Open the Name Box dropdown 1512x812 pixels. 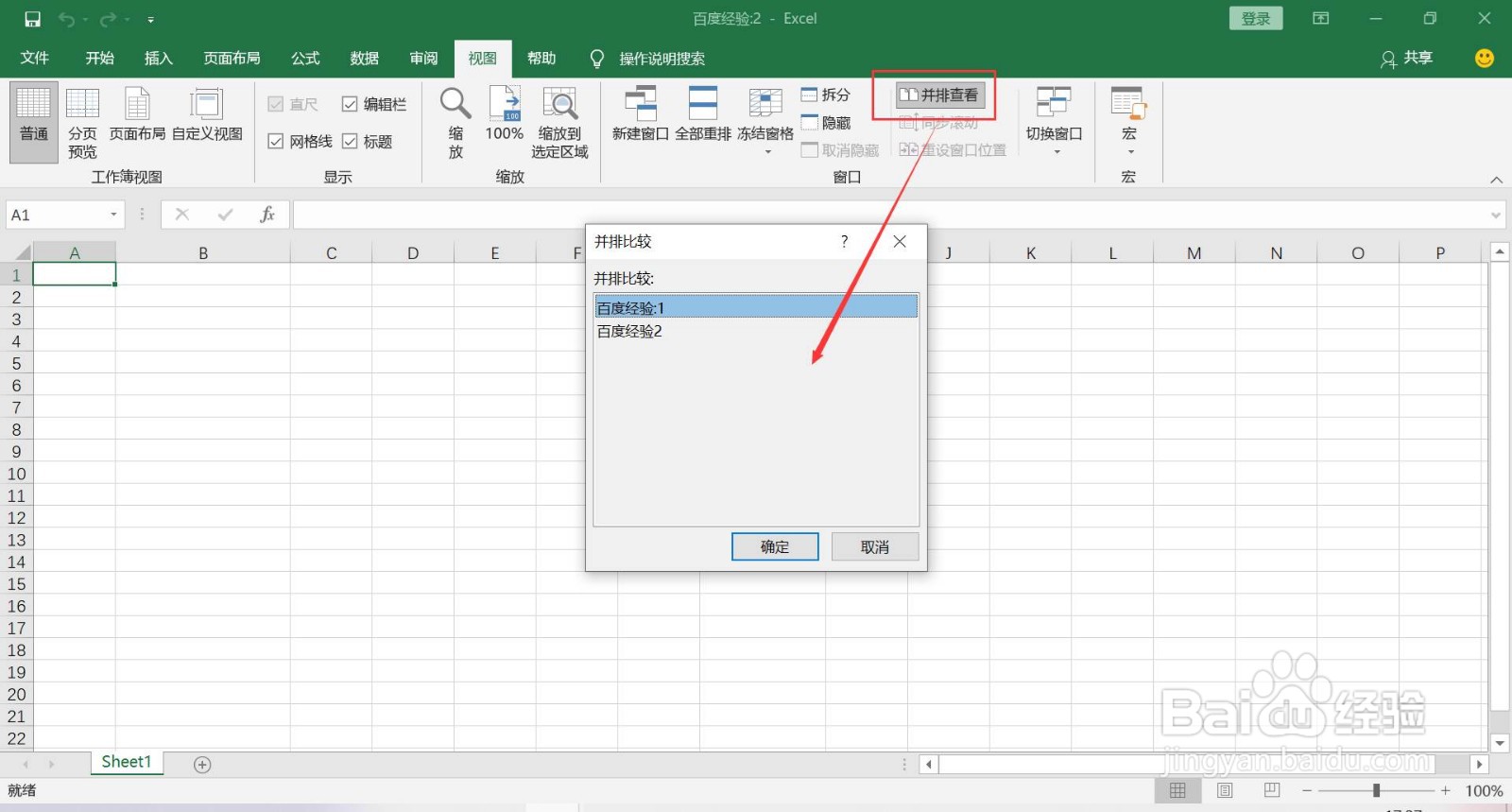point(113,215)
